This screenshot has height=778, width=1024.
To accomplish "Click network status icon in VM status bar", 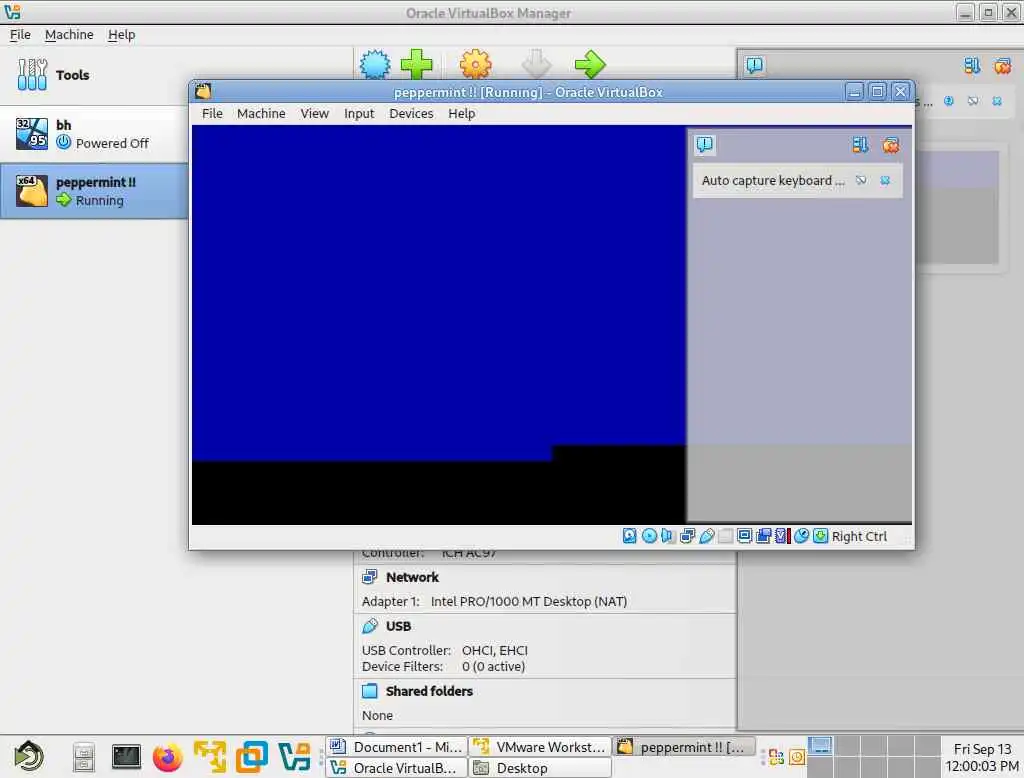I will click(x=687, y=536).
